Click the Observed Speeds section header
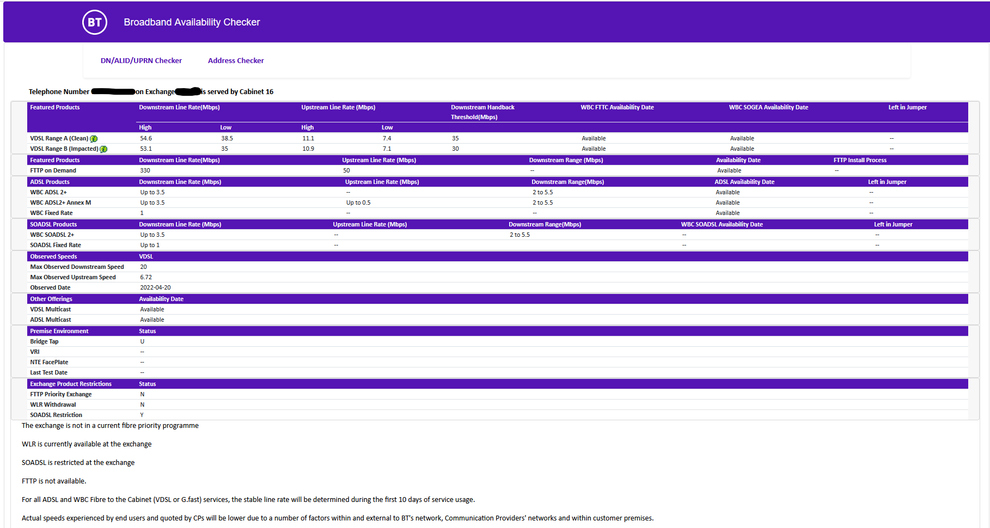 tap(52, 256)
